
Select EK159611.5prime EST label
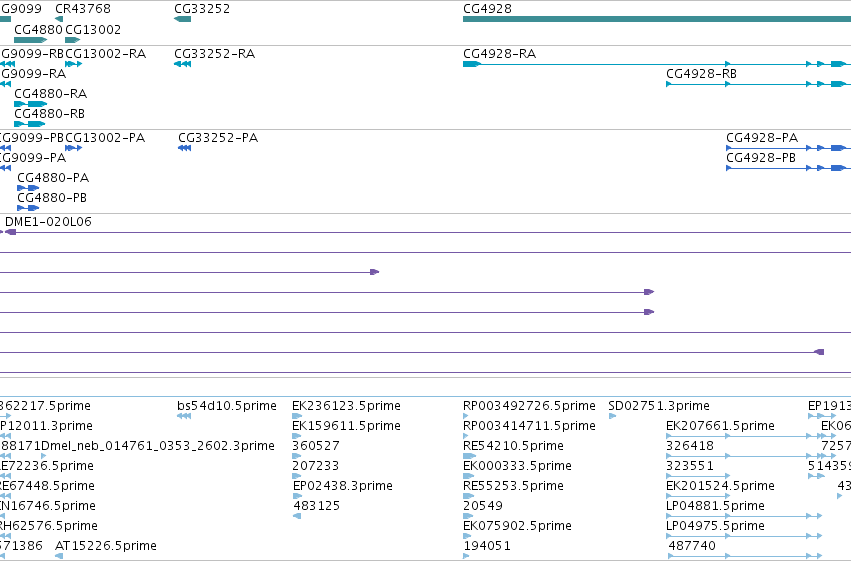[346, 426]
